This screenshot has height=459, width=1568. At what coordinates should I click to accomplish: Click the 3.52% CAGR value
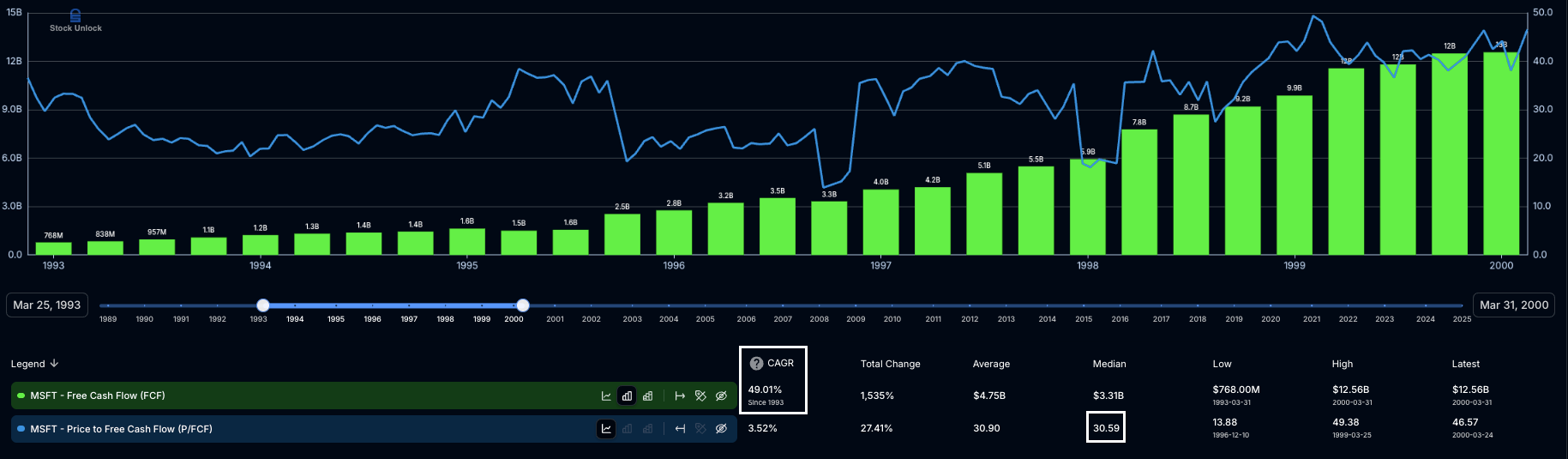(x=762, y=428)
